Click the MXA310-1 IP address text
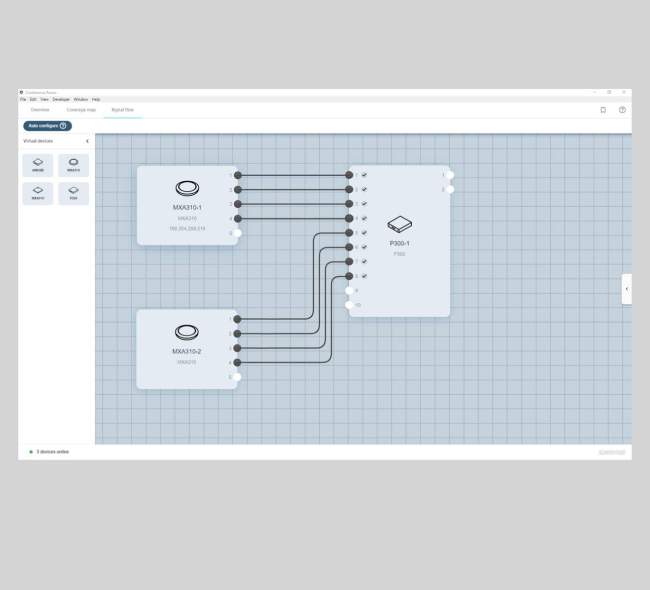Viewport: 650px width, 590px height. (x=187, y=228)
